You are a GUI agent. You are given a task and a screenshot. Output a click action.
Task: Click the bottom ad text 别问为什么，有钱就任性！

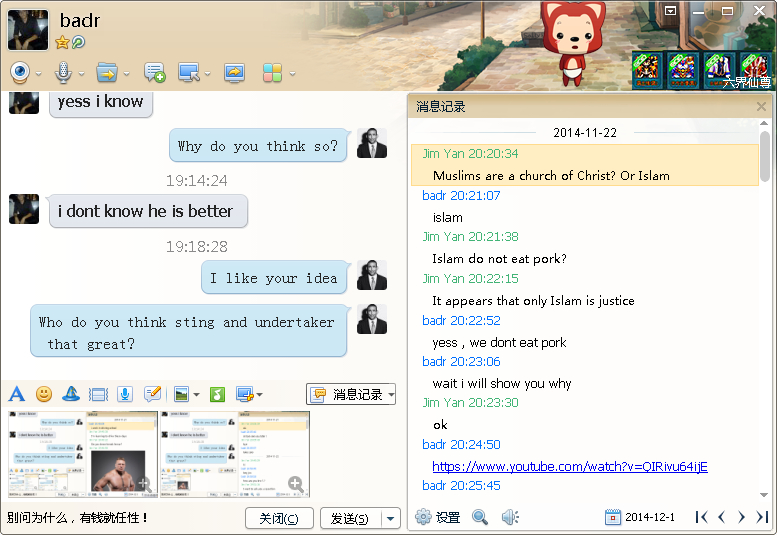pyautogui.click(x=77, y=518)
